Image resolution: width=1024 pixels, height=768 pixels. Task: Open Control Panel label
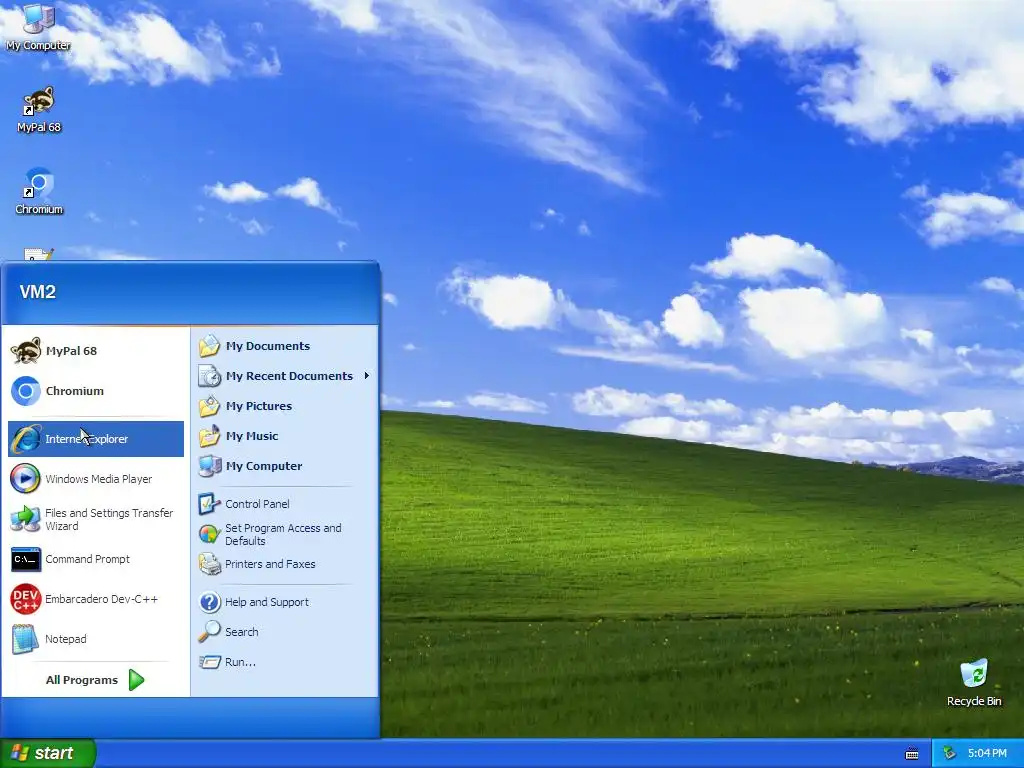click(257, 504)
